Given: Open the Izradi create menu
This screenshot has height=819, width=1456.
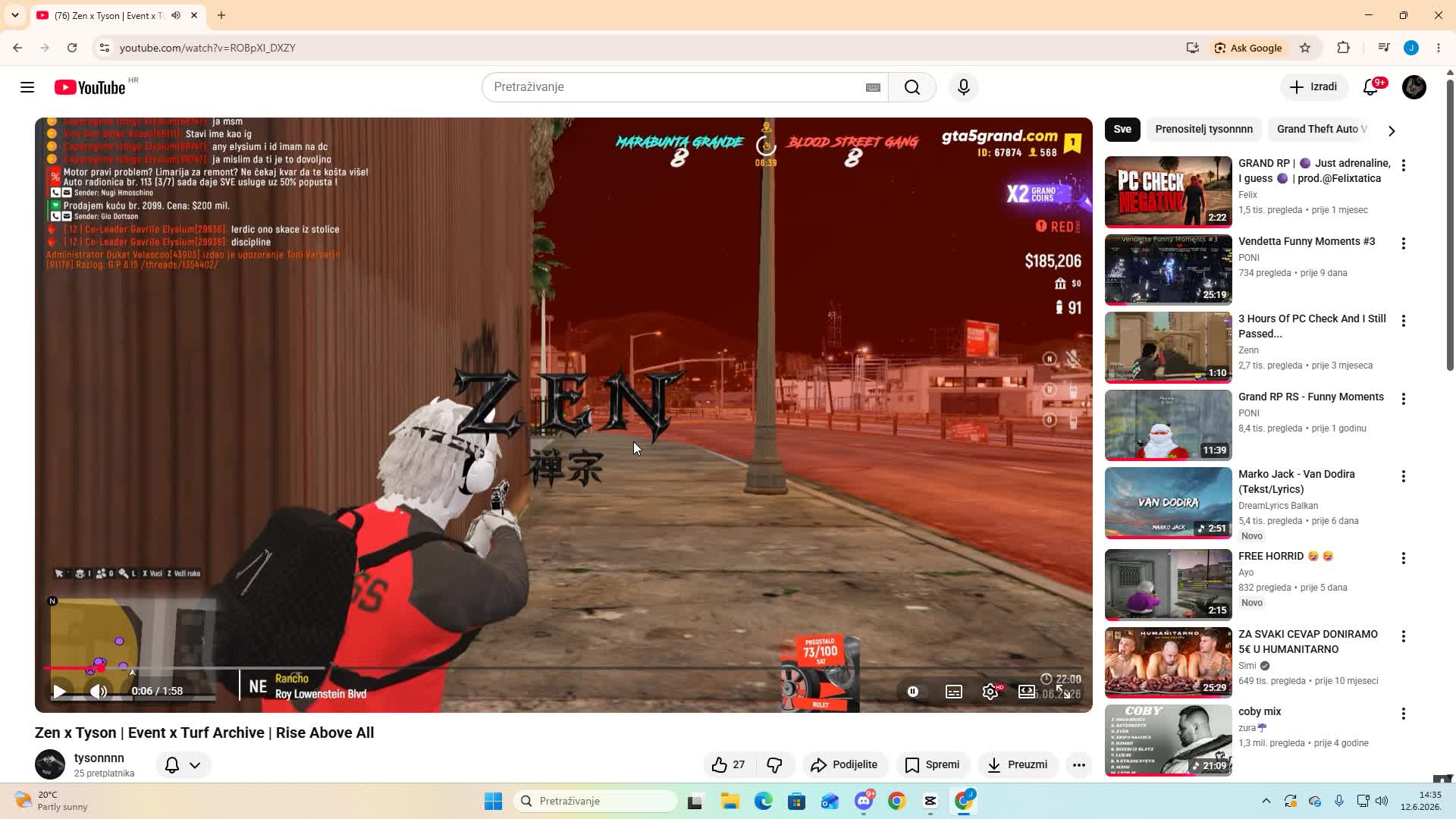Looking at the screenshot, I should 1314,87.
